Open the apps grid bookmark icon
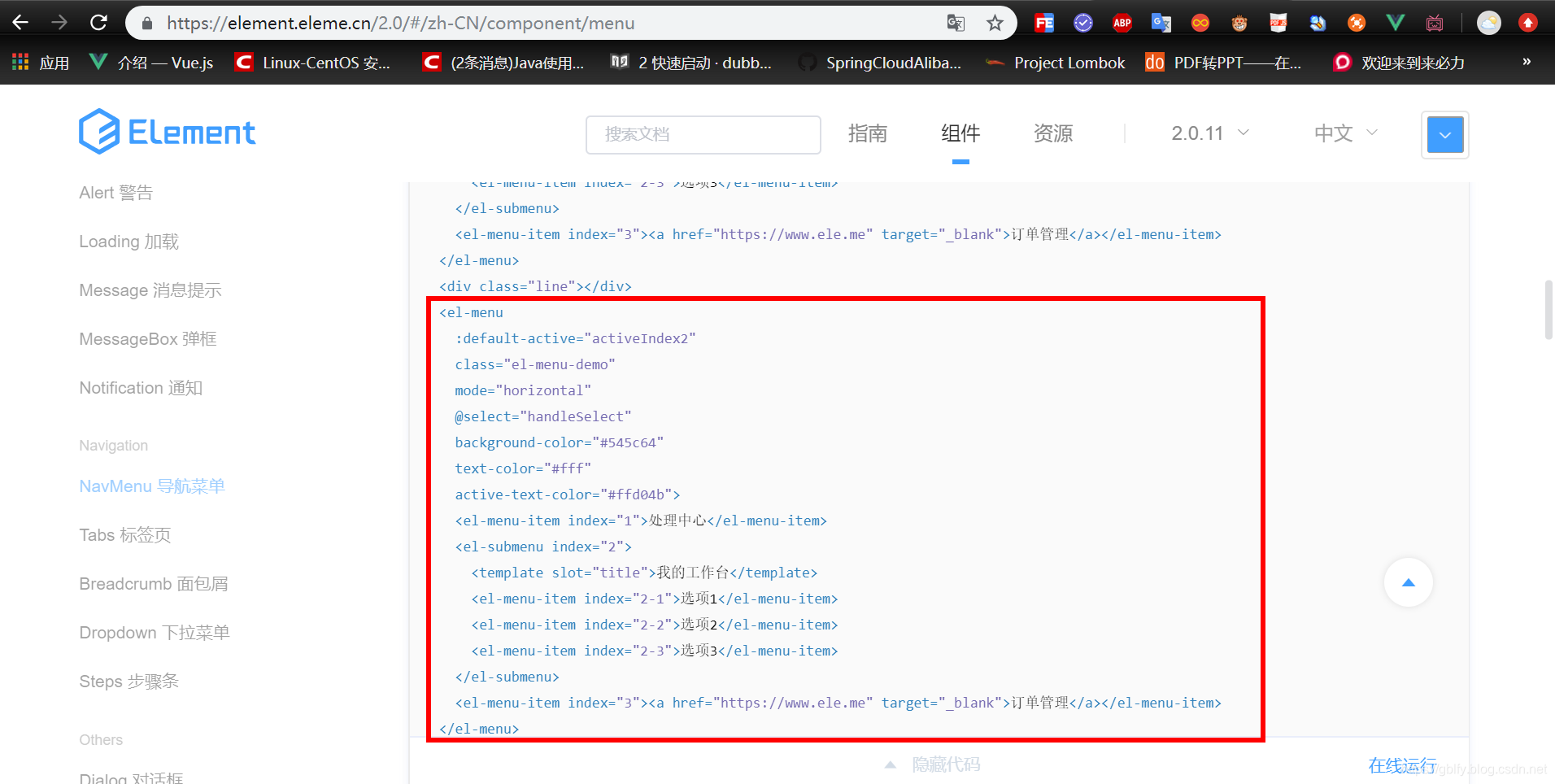This screenshot has width=1555, height=784. pos(20,62)
